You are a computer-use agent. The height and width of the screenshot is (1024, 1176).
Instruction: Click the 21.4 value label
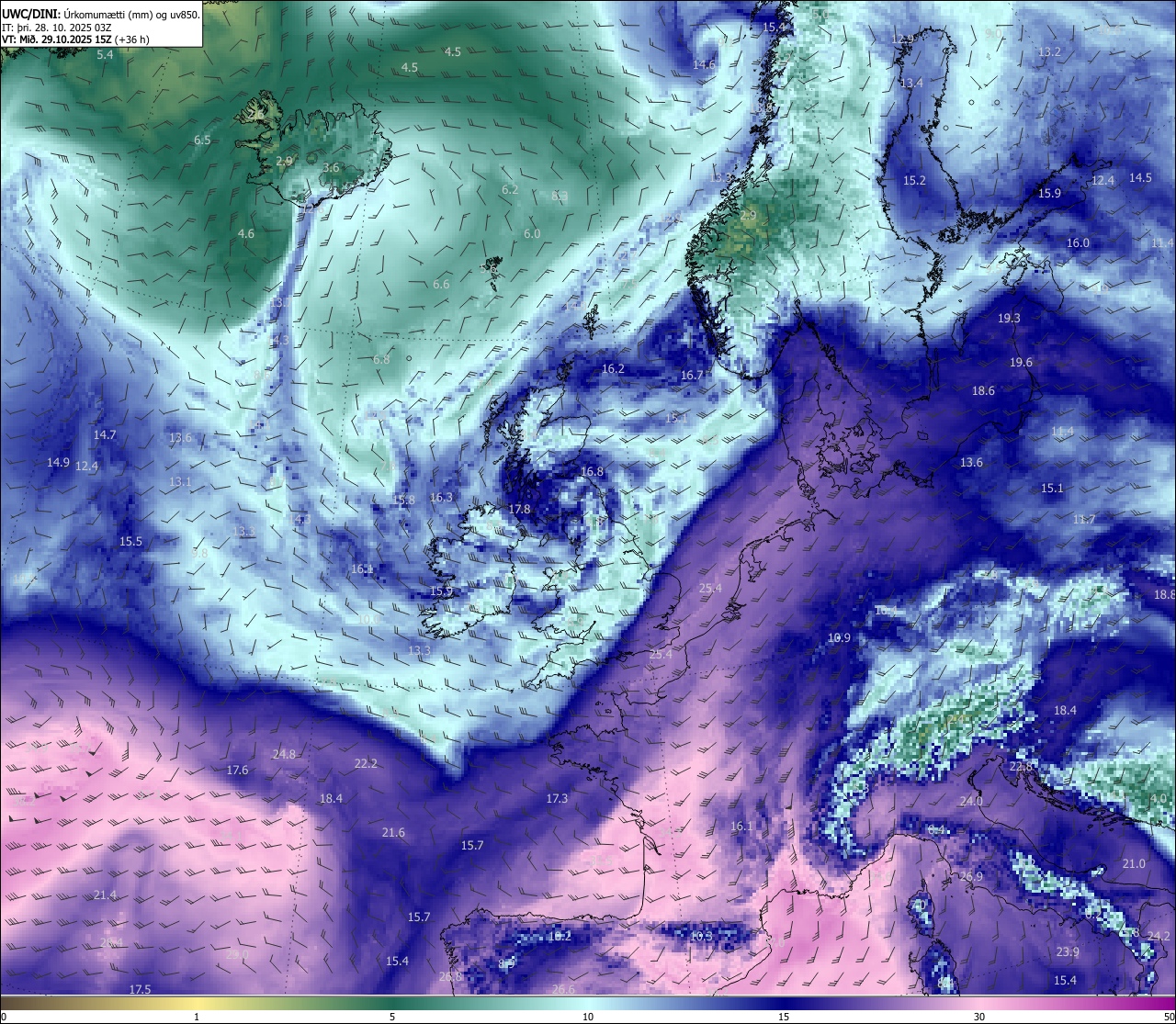(105, 895)
